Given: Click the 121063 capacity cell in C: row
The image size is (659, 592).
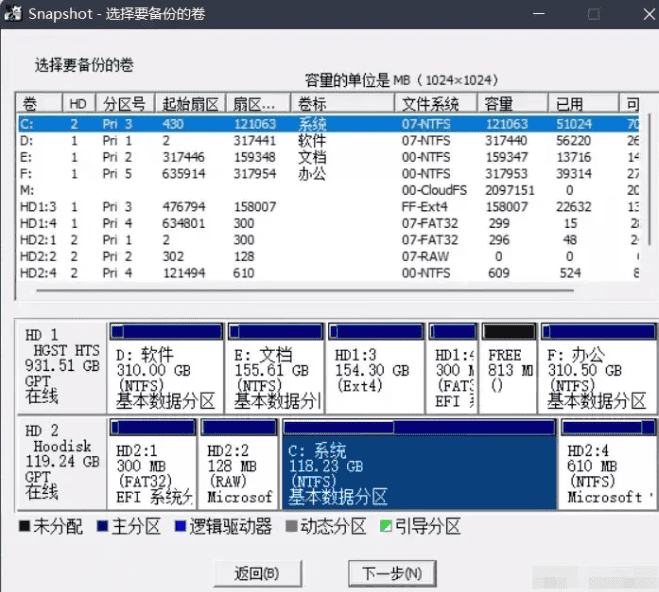Looking at the screenshot, I should [x=506, y=124].
